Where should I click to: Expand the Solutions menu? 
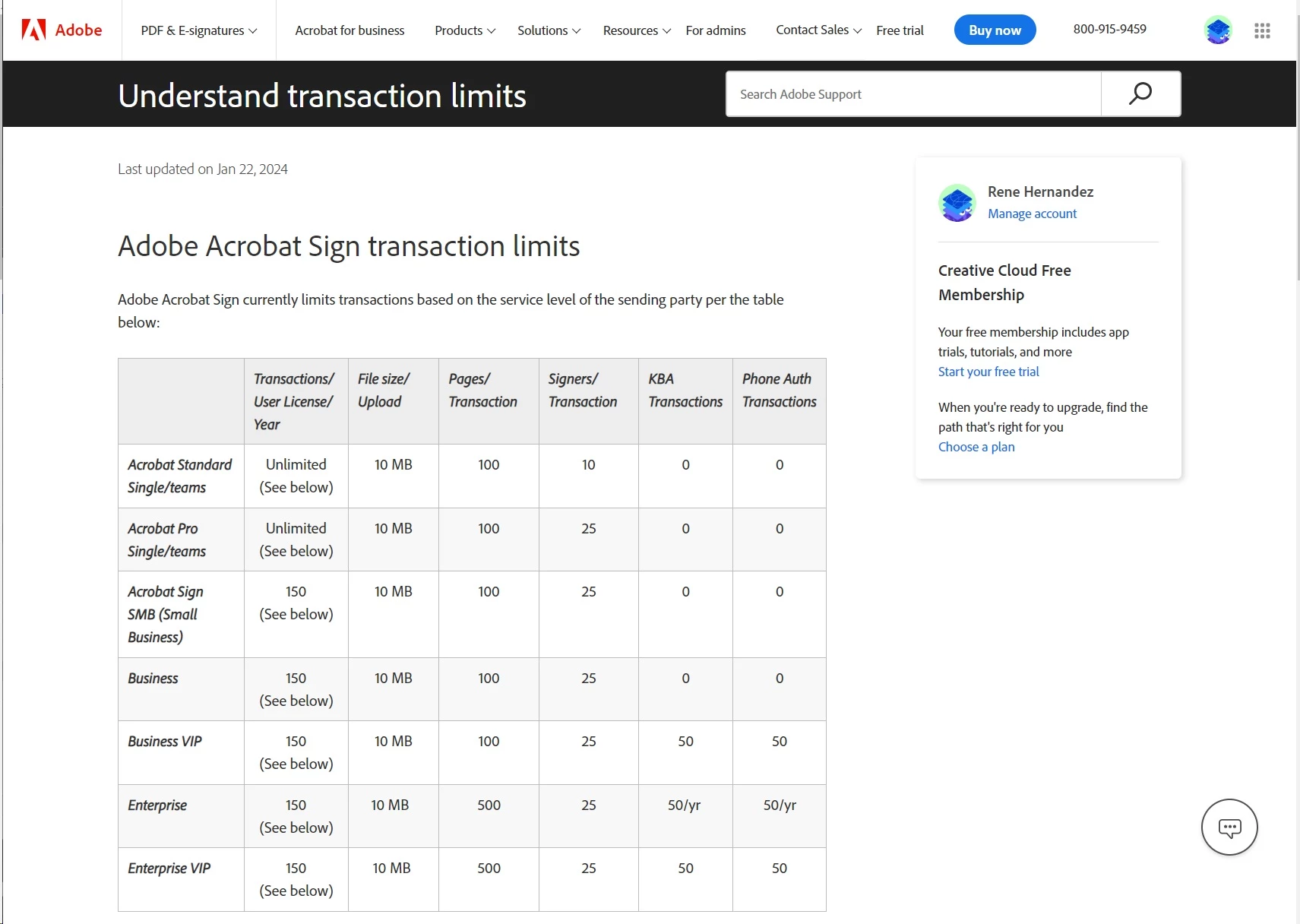pyautogui.click(x=549, y=30)
